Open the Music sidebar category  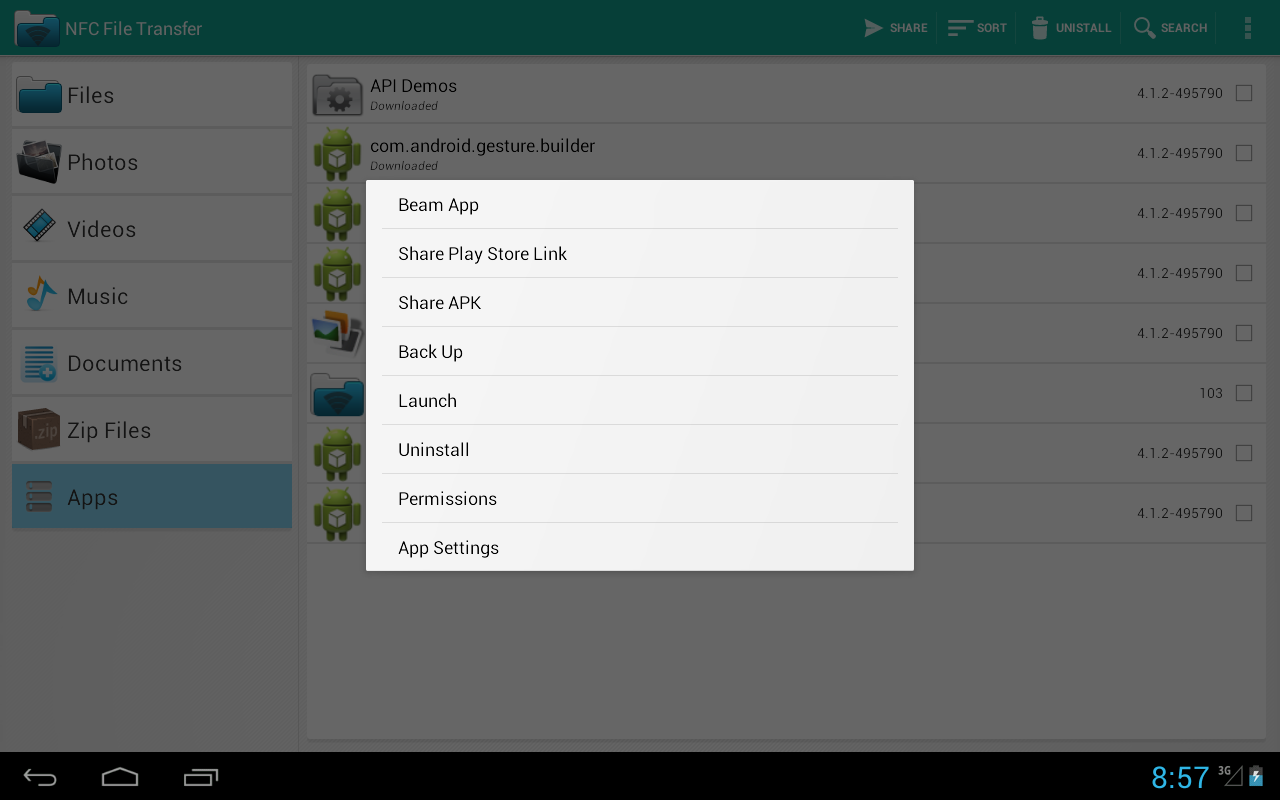(152, 296)
